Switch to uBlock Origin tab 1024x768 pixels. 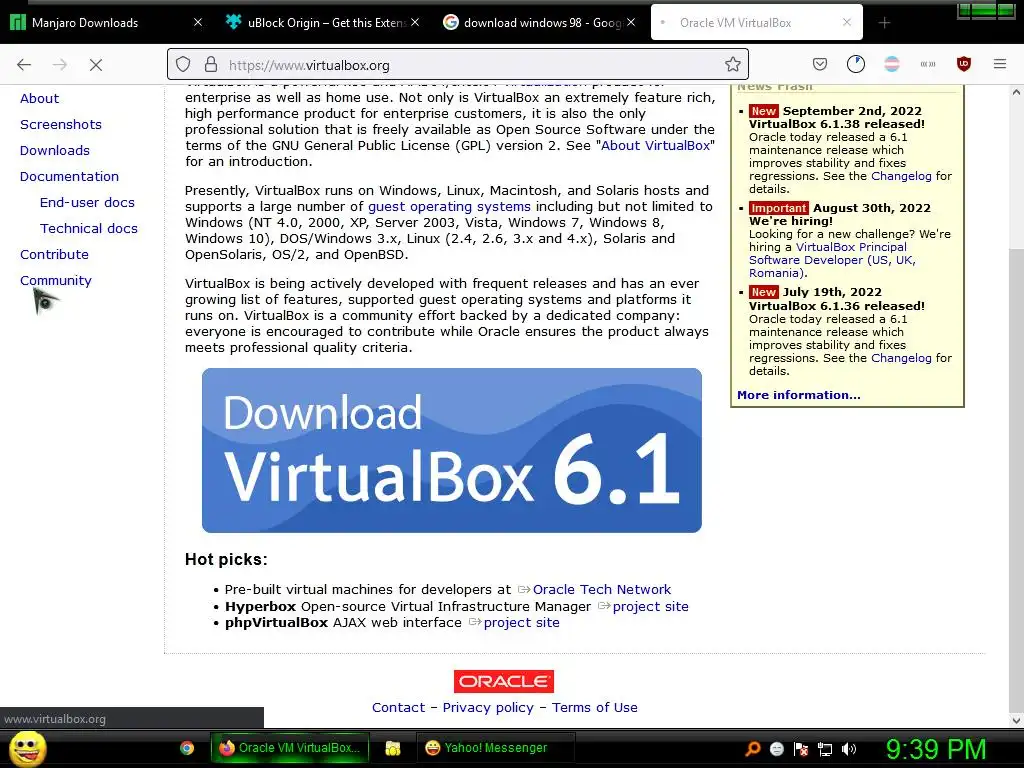tap(322, 23)
